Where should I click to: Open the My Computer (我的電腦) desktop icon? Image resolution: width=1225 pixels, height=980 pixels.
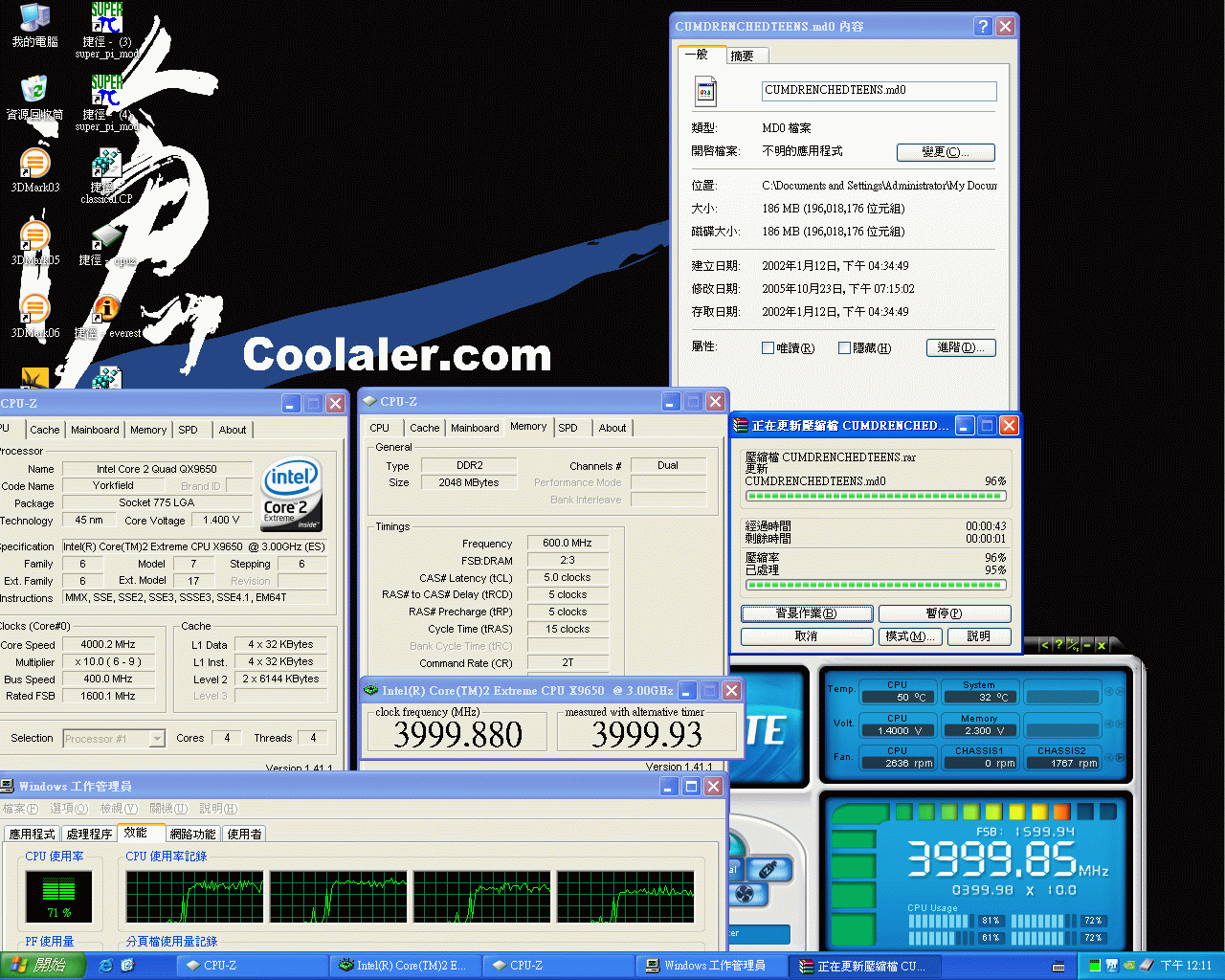coord(34,17)
